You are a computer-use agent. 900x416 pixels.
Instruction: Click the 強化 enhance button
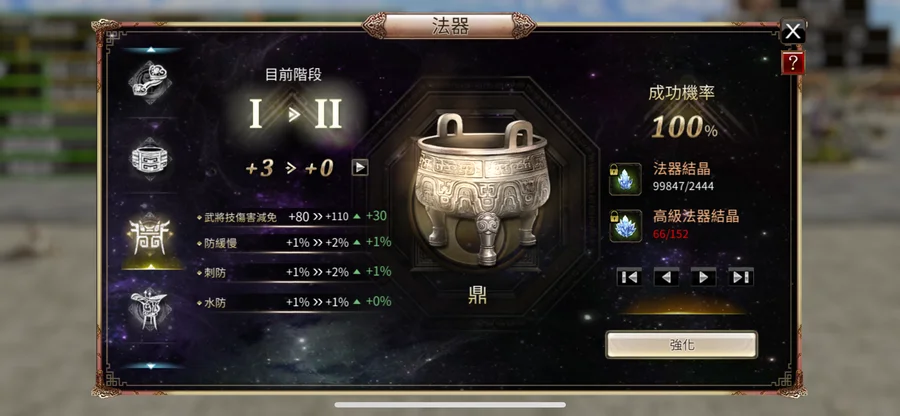point(681,345)
